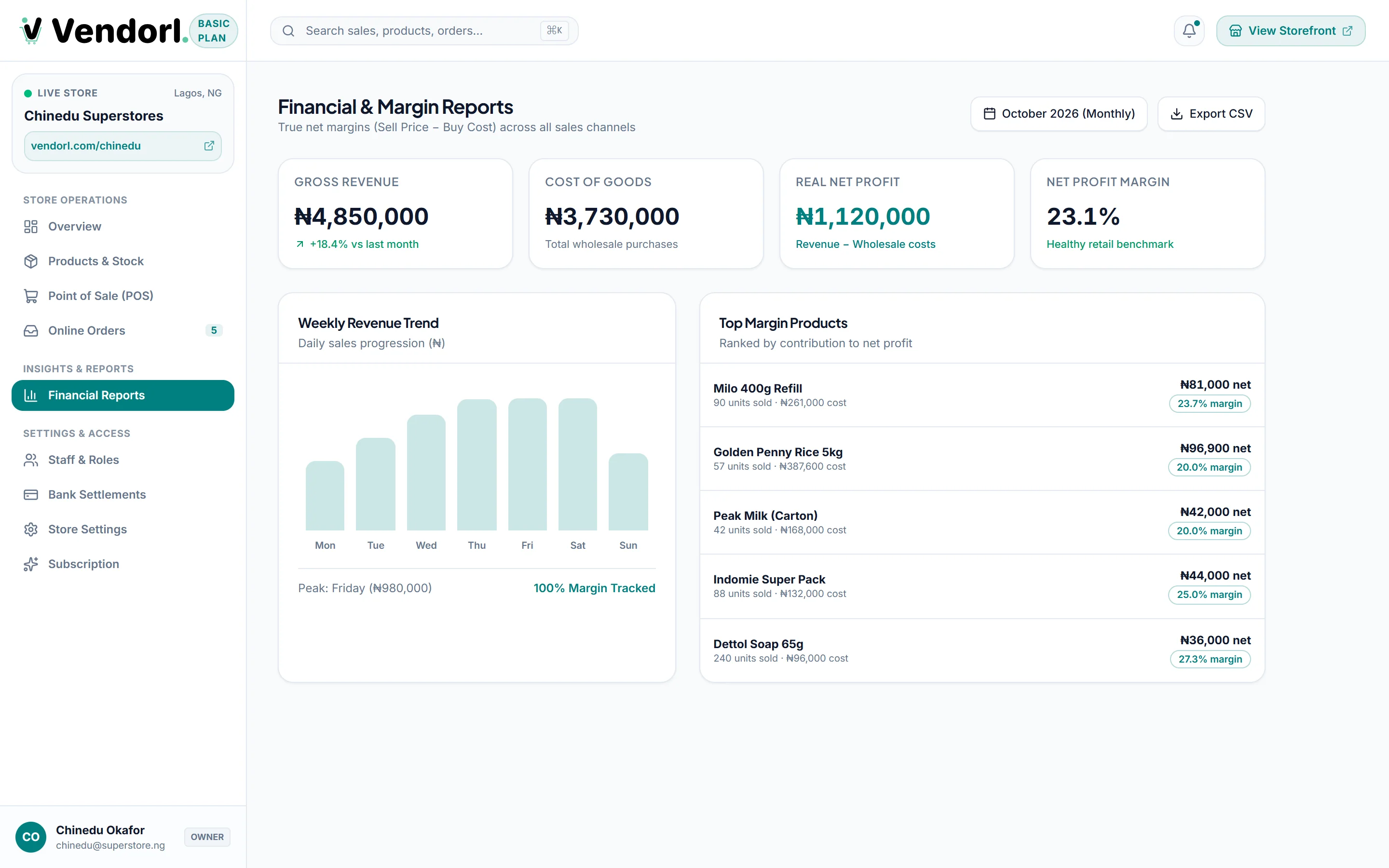Click the Online Orders inbox icon
This screenshot has width=1389, height=868.
(x=31, y=331)
